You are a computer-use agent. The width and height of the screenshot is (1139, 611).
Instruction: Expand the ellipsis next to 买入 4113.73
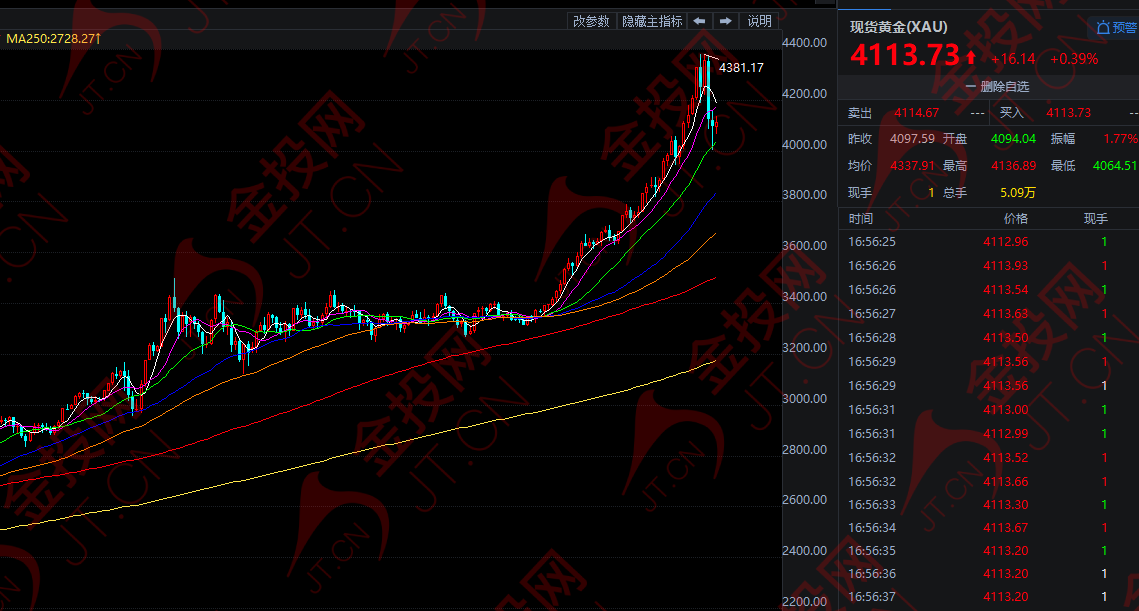[x=1134, y=113]
